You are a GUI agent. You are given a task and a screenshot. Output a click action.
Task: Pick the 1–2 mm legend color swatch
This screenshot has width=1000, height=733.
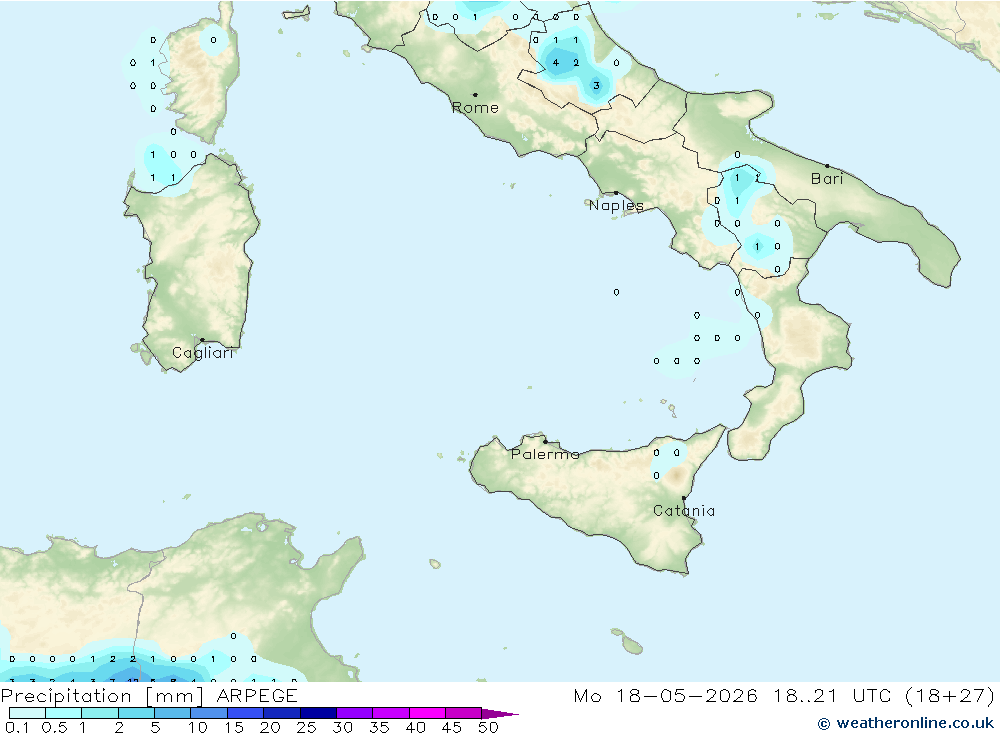point(100,713)
